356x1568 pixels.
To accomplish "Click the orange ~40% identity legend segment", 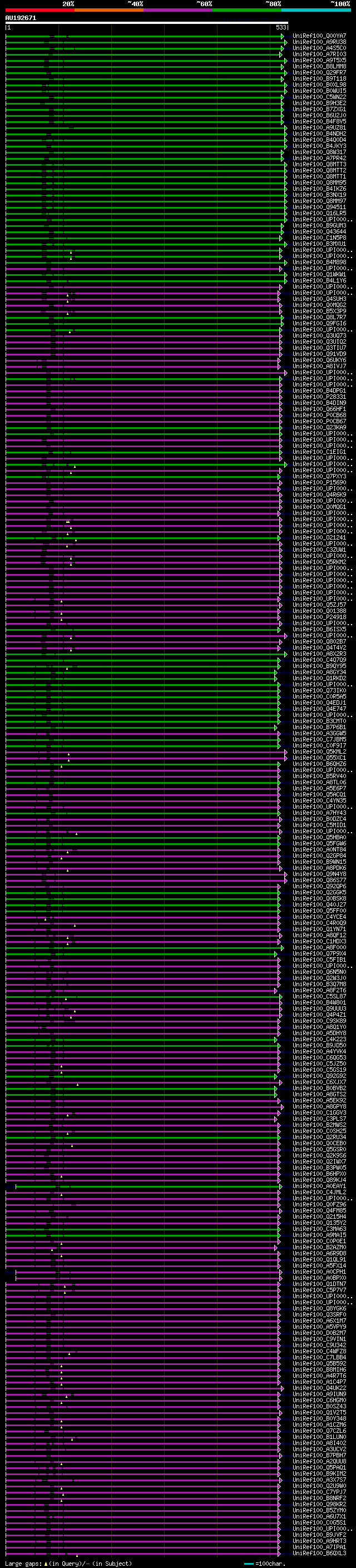I will (109, 10).
